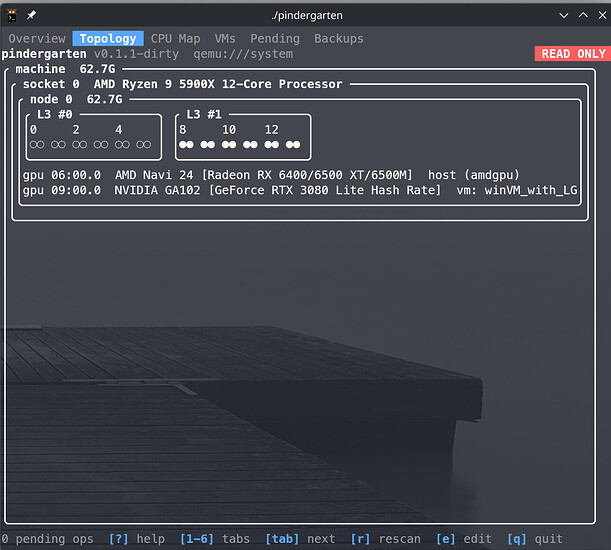This screenshot has height=550, width=611.
Task: Switch to the CPU Map tab
Action: coord(175,39)
